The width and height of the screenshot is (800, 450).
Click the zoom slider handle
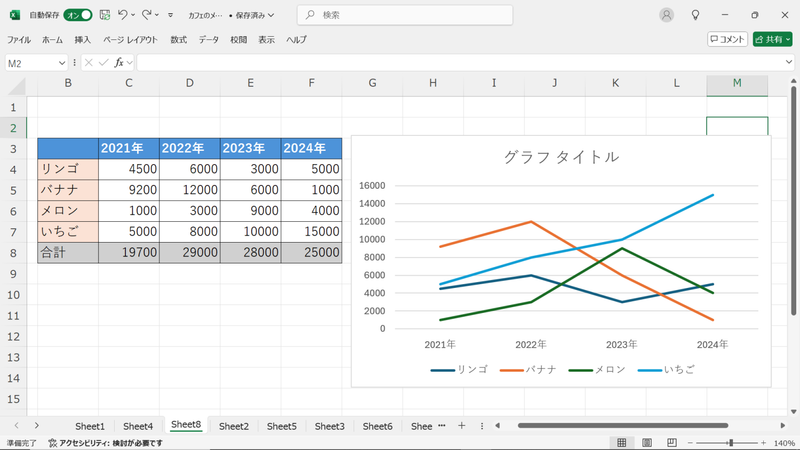point(731,443)
